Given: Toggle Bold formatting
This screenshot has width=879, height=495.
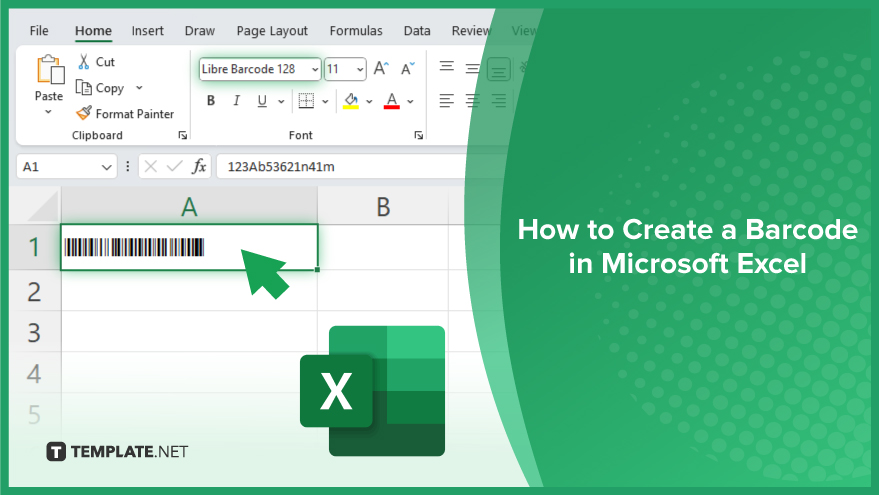Looking at the screenshot, I should point(211,101).
